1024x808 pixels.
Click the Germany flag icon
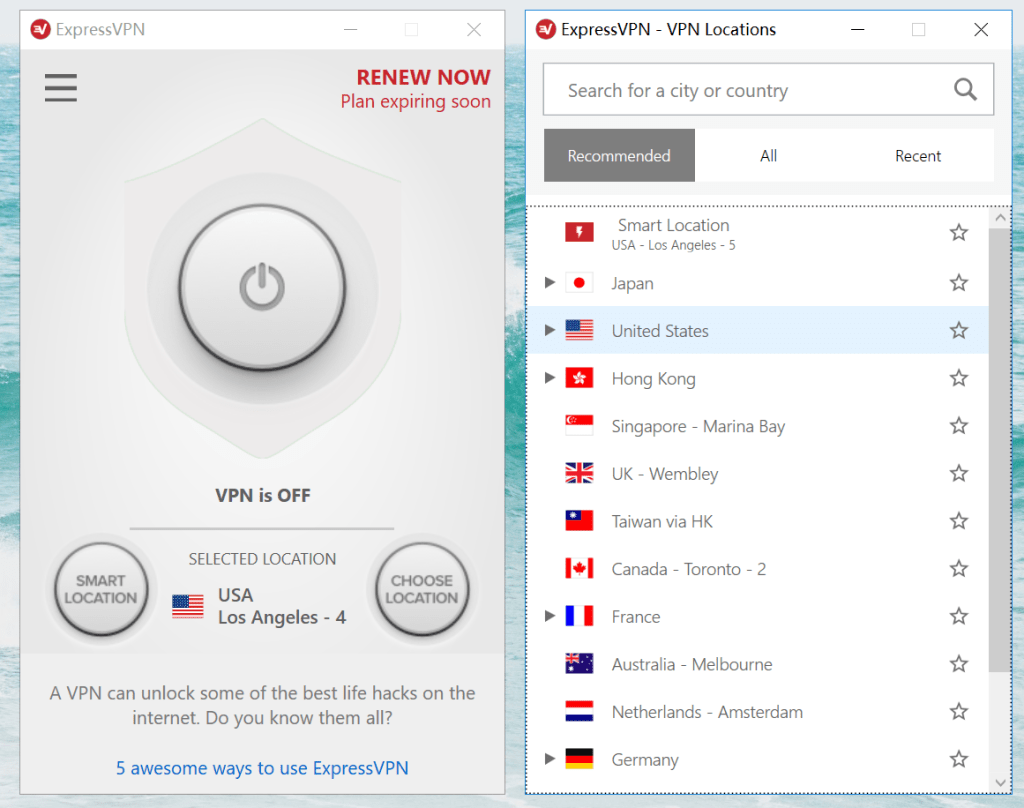point(579,759)
